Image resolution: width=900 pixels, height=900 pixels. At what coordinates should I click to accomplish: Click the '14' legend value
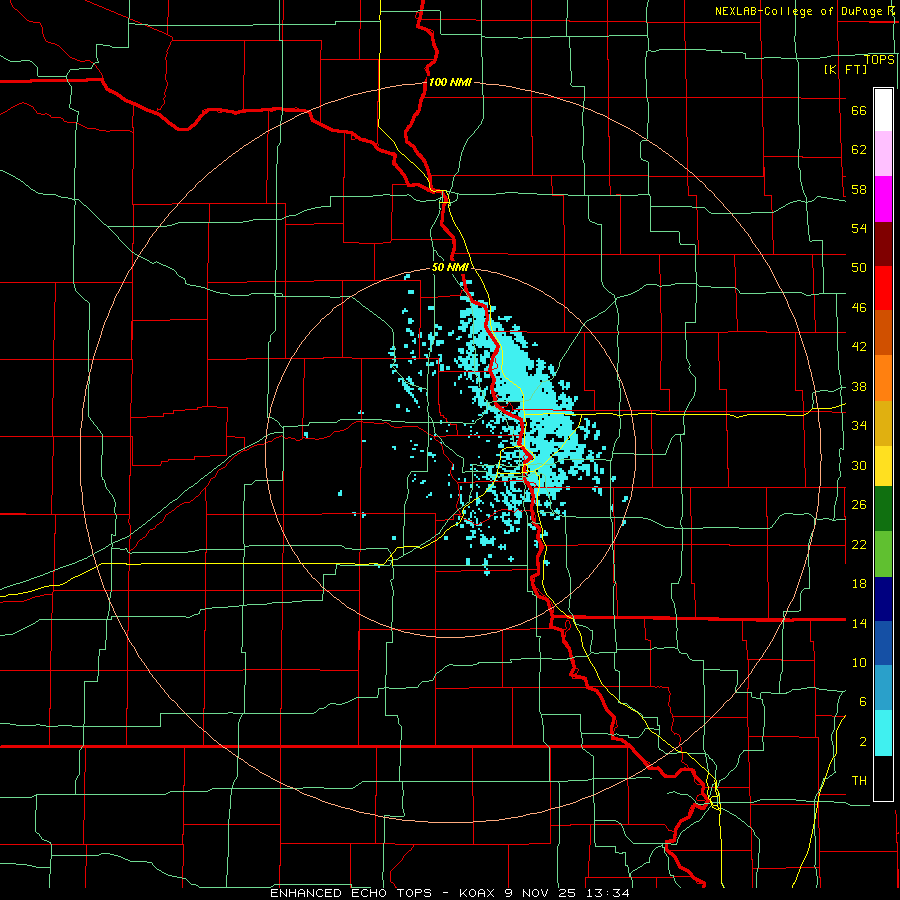[859, 623]
